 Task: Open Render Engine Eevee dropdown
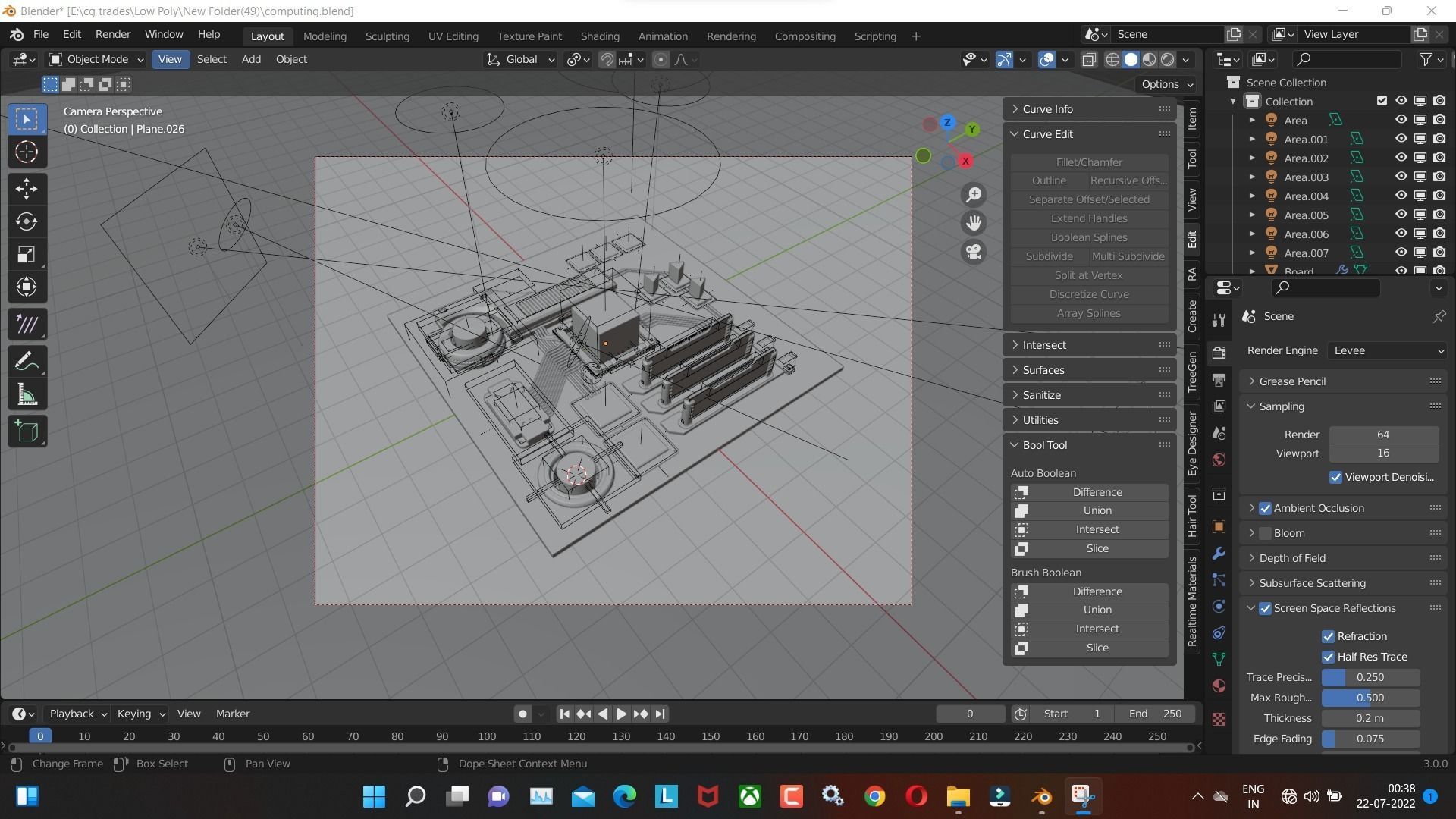tap(1387, 350)
